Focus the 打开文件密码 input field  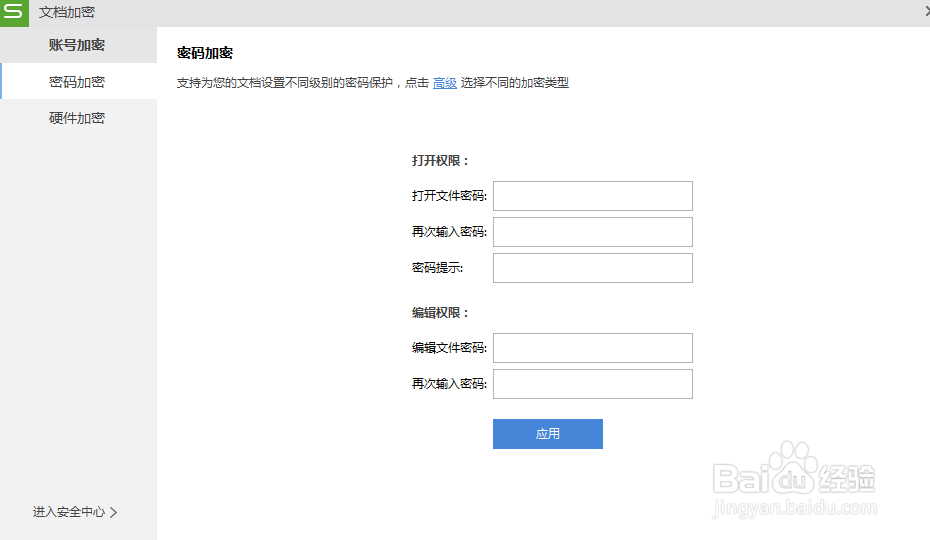[x=593, y=196]
